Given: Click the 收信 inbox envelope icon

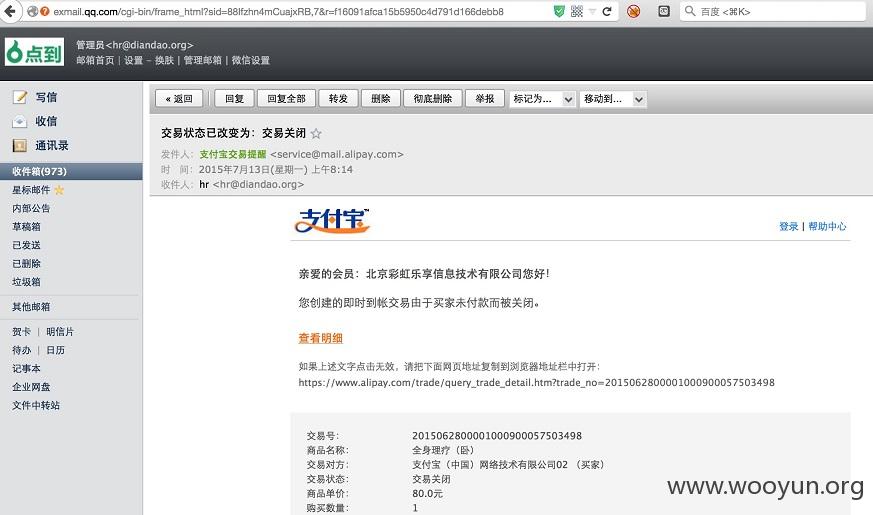Looking at the screenshot, I should click(19, 121).
